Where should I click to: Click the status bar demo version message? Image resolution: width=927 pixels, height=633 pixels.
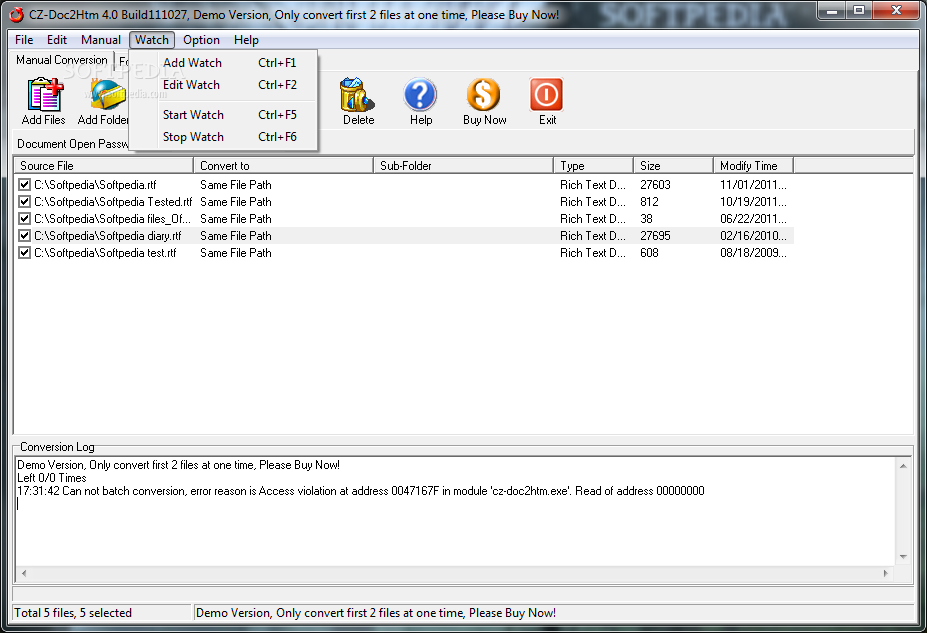(x=375, y=613)
